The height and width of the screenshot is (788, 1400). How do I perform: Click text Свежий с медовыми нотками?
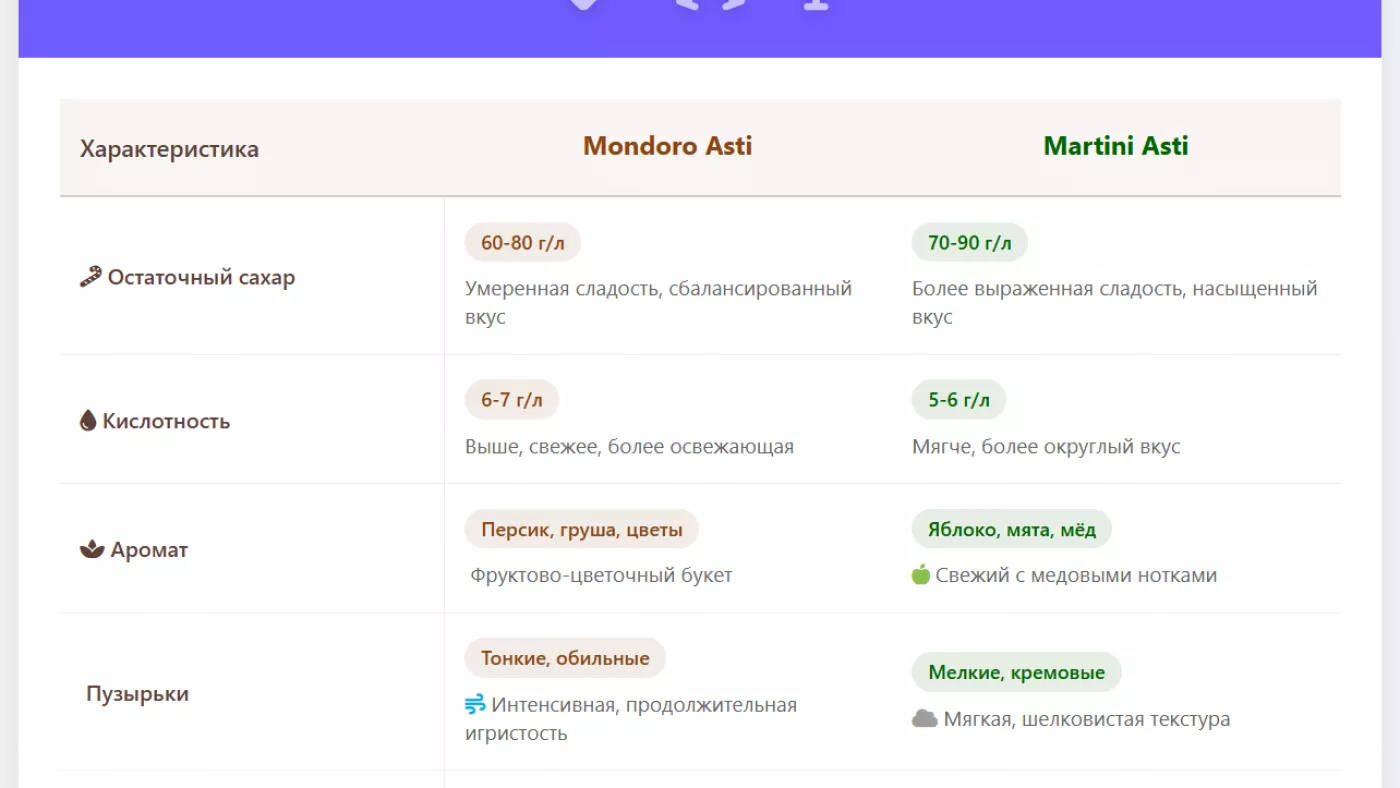click(1076, 575)
